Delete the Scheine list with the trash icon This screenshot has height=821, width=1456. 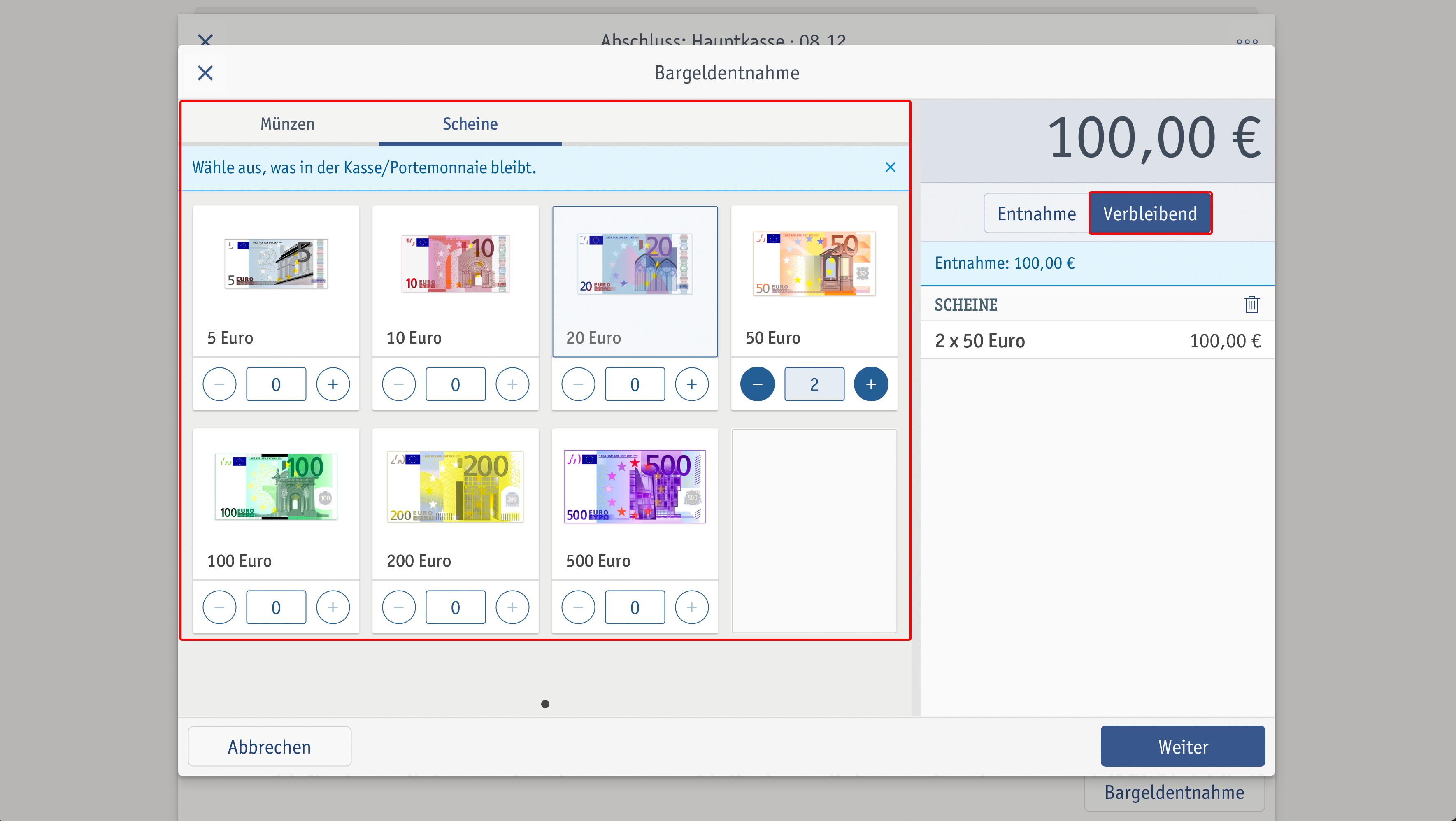click(x=1251, y=305)
